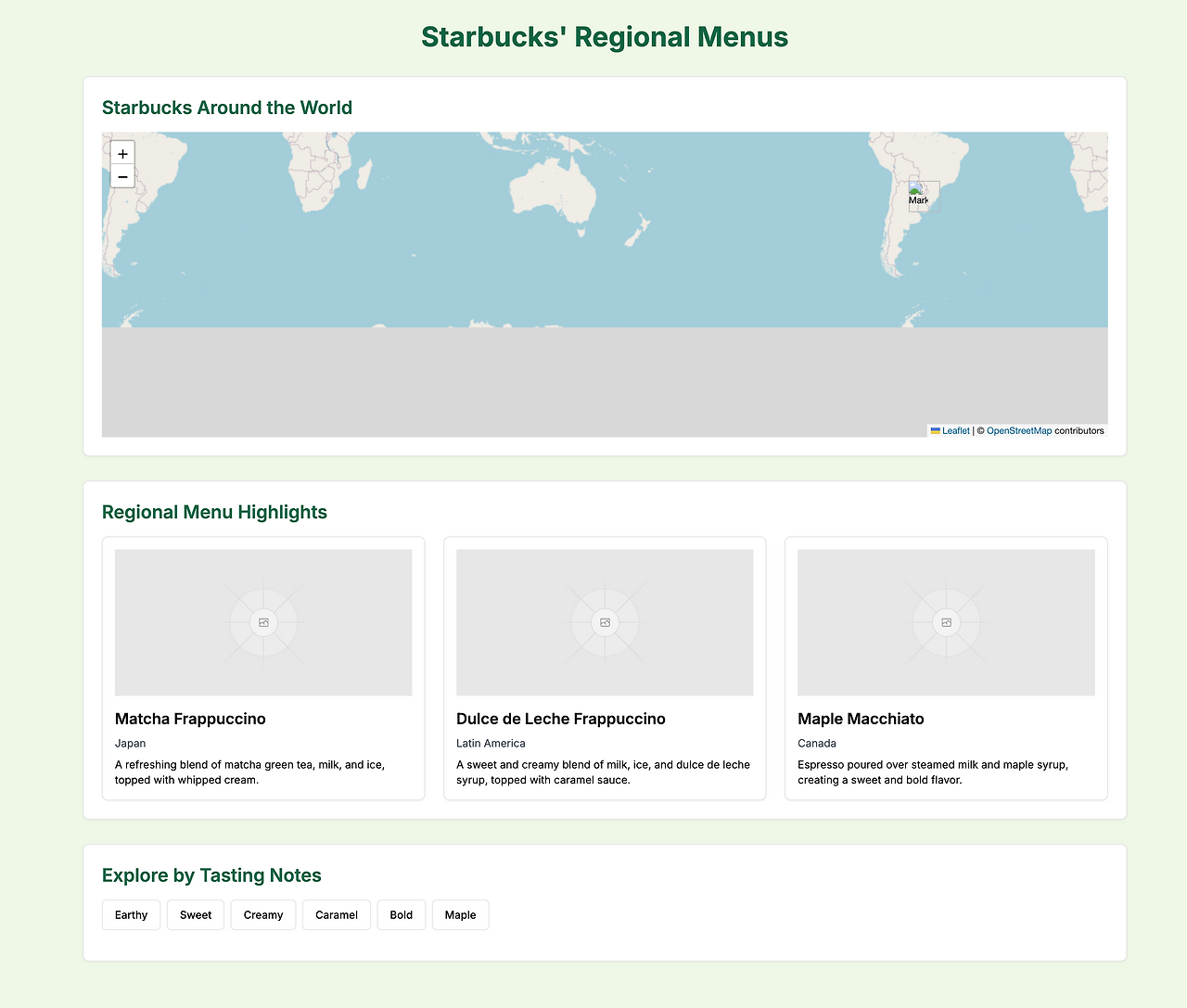Zoom in on the map

pyautogui.click(x=122, y=153)
